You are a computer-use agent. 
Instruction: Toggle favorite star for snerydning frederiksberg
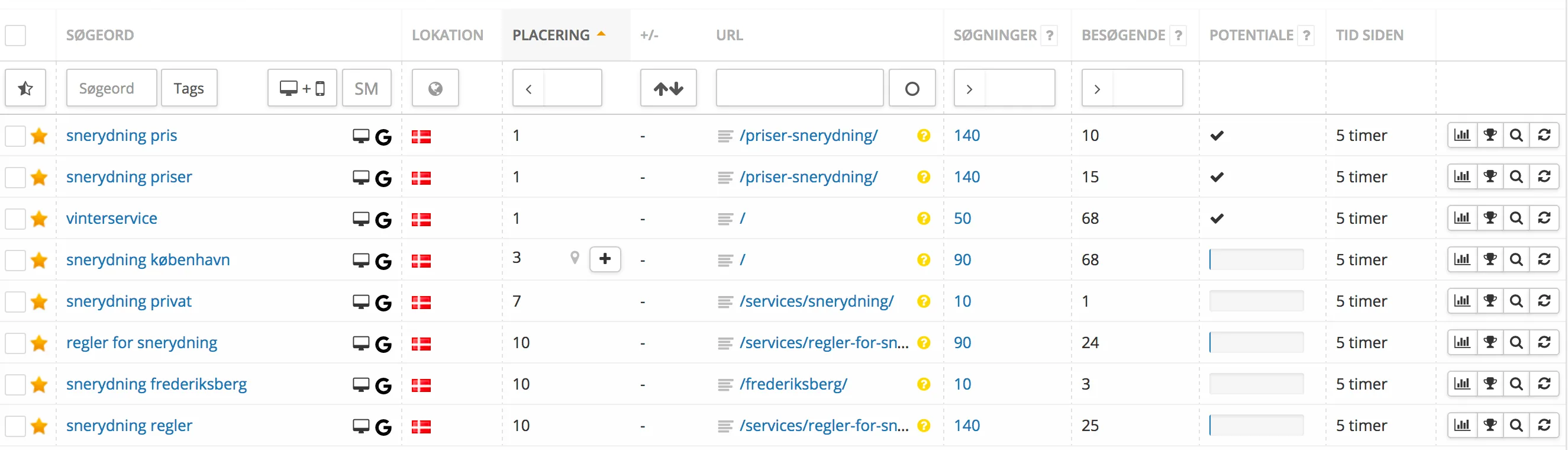[40, 384]
